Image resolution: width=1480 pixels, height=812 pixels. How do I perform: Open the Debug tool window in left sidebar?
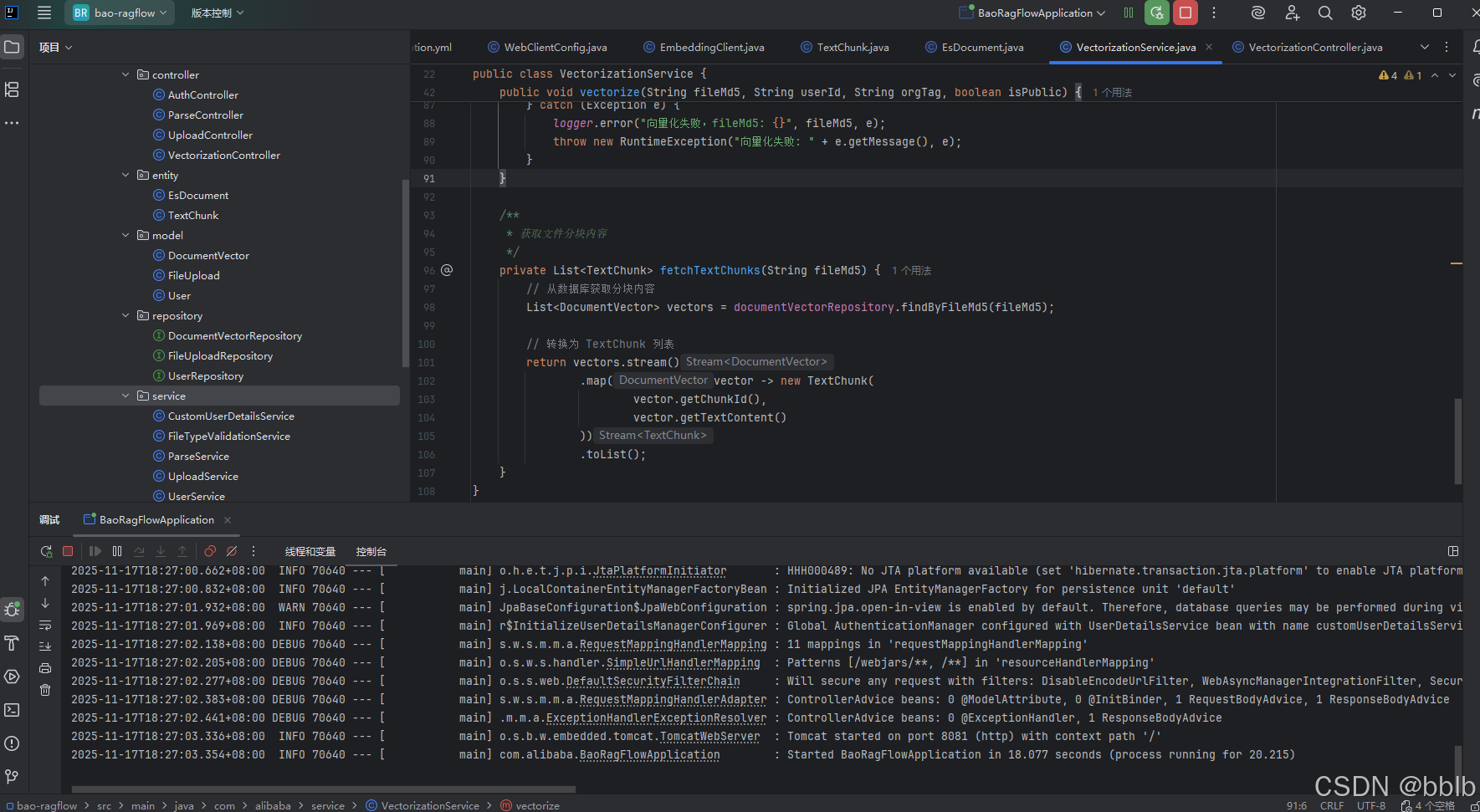pyautogui.click(x=12, y=610)
